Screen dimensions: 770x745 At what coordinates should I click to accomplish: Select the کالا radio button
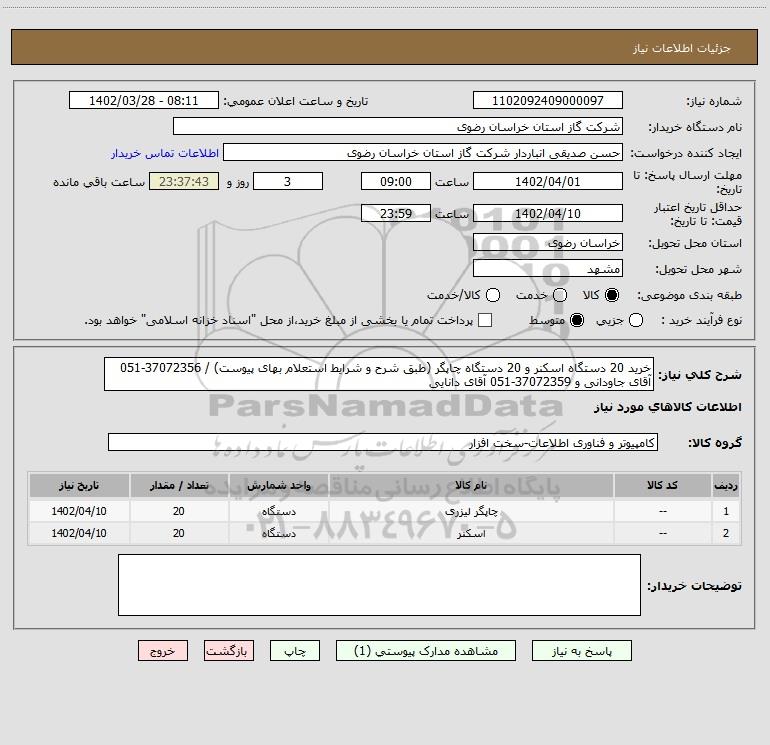[612, 295]
